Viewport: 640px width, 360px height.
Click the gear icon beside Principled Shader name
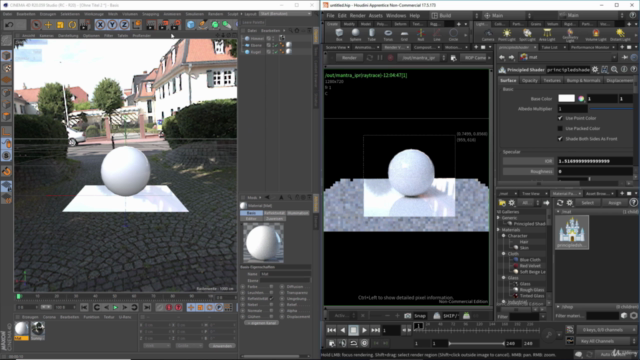coord(595,70)
